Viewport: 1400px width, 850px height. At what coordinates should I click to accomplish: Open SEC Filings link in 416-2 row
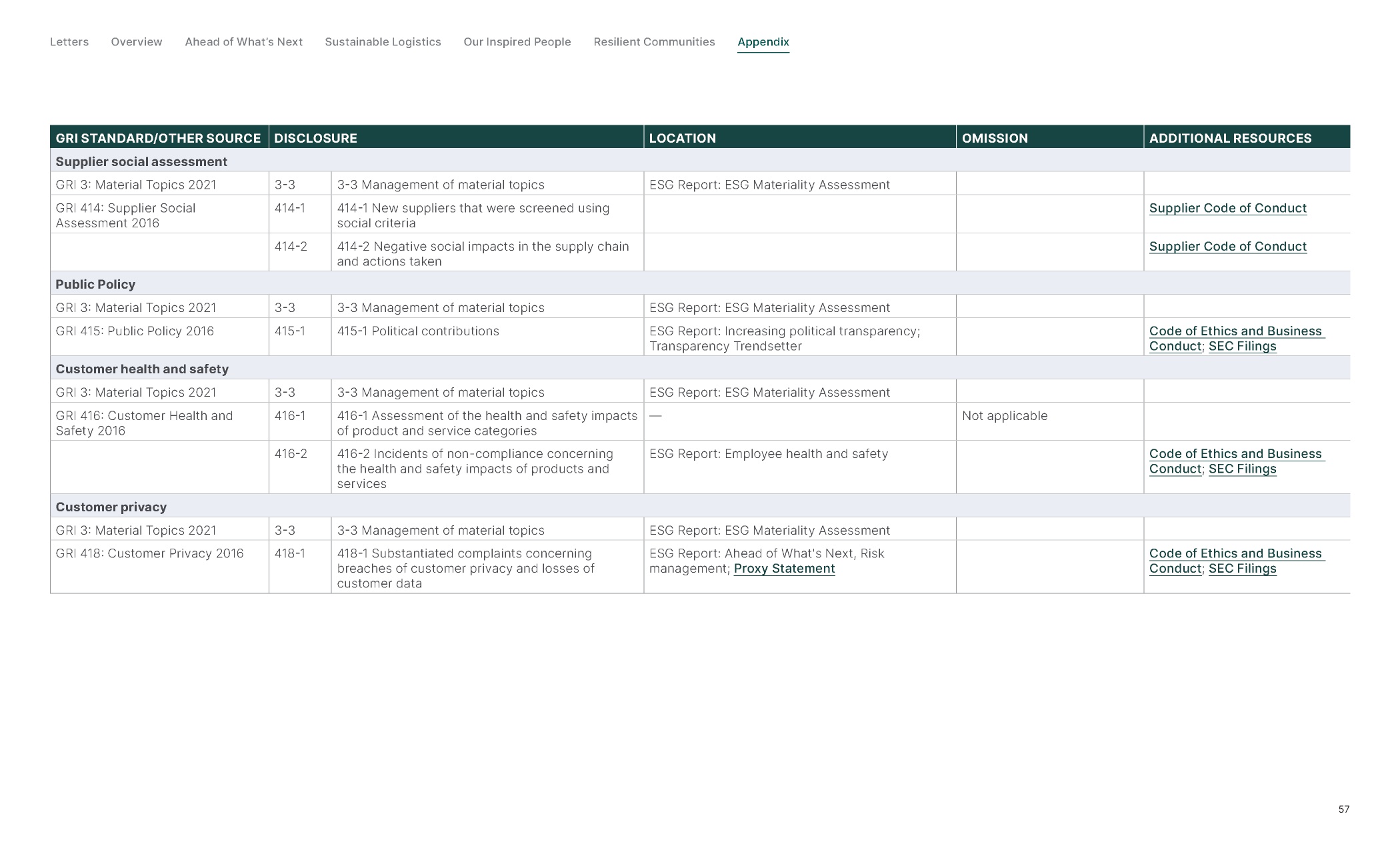coord(1242,469)
